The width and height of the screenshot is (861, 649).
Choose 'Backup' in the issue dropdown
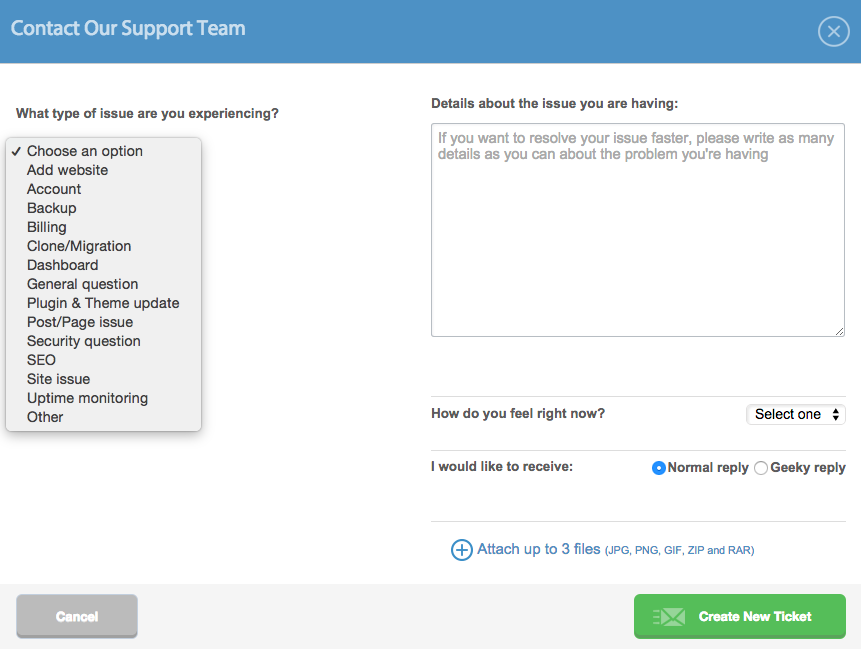click(52, 208)
